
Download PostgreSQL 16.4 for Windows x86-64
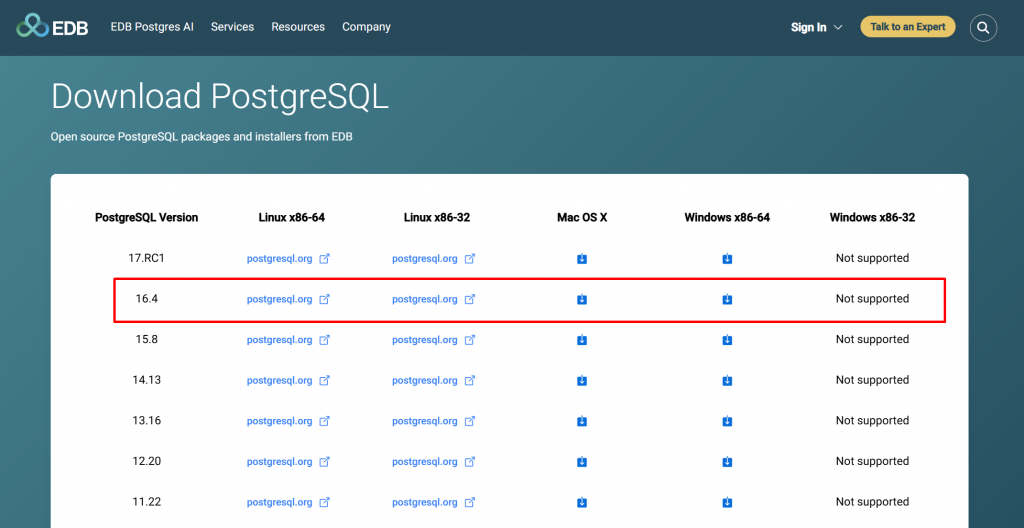727,299
